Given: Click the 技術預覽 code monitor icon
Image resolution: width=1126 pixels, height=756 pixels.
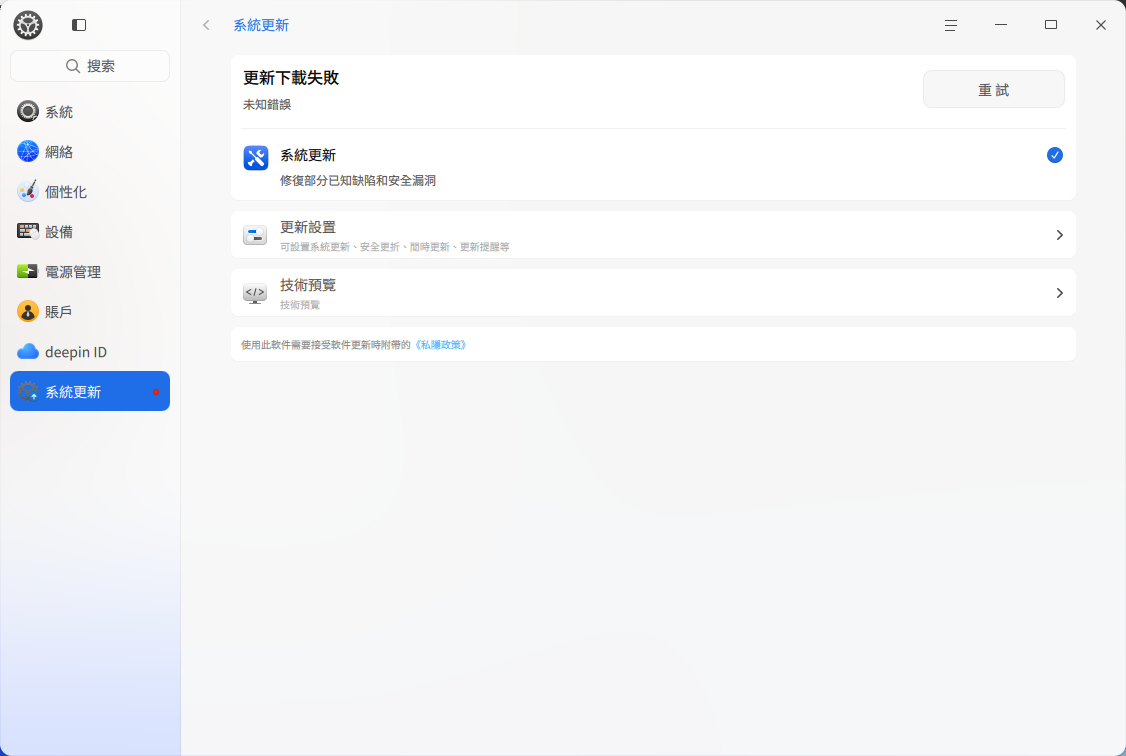Looking at the screenshot, I should (255, 293).
